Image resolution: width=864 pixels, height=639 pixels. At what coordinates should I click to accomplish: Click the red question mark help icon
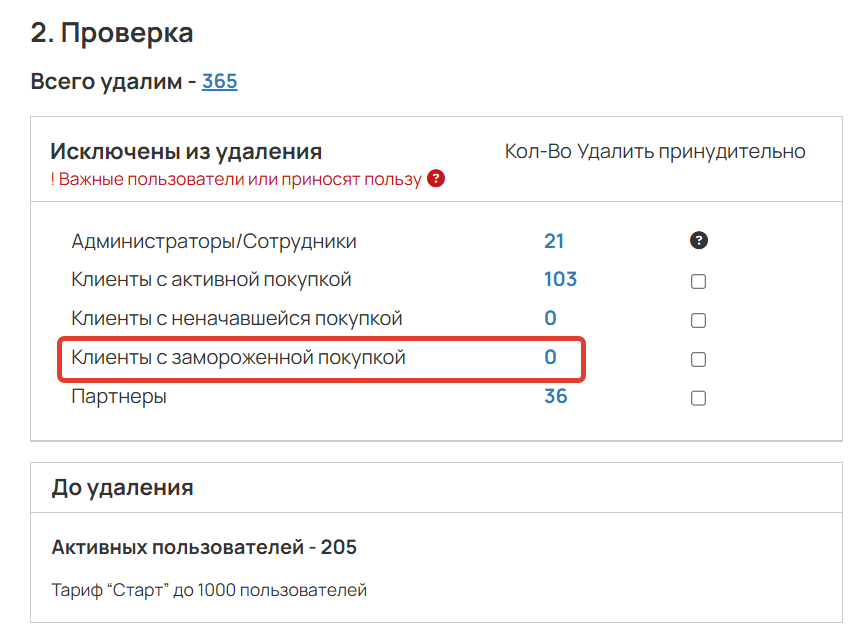434,178
